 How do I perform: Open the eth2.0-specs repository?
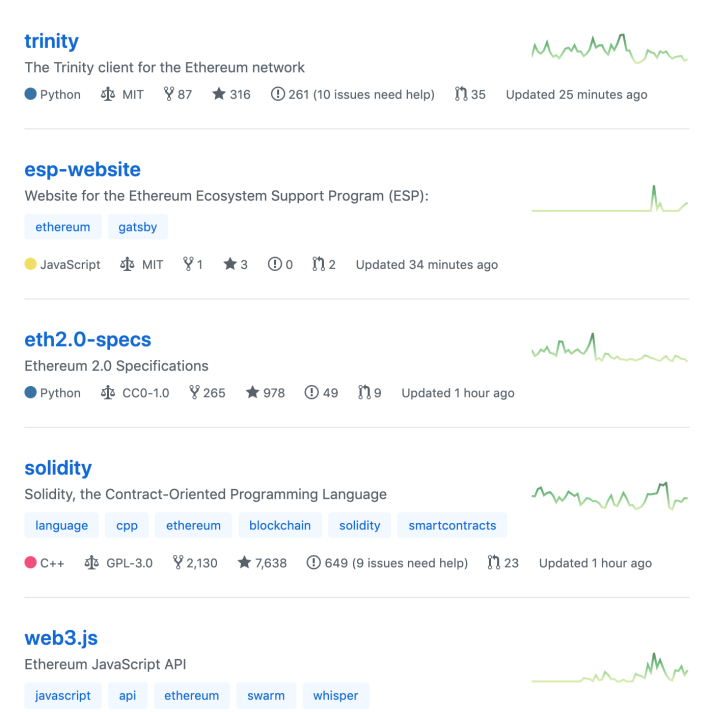(88, 340)
